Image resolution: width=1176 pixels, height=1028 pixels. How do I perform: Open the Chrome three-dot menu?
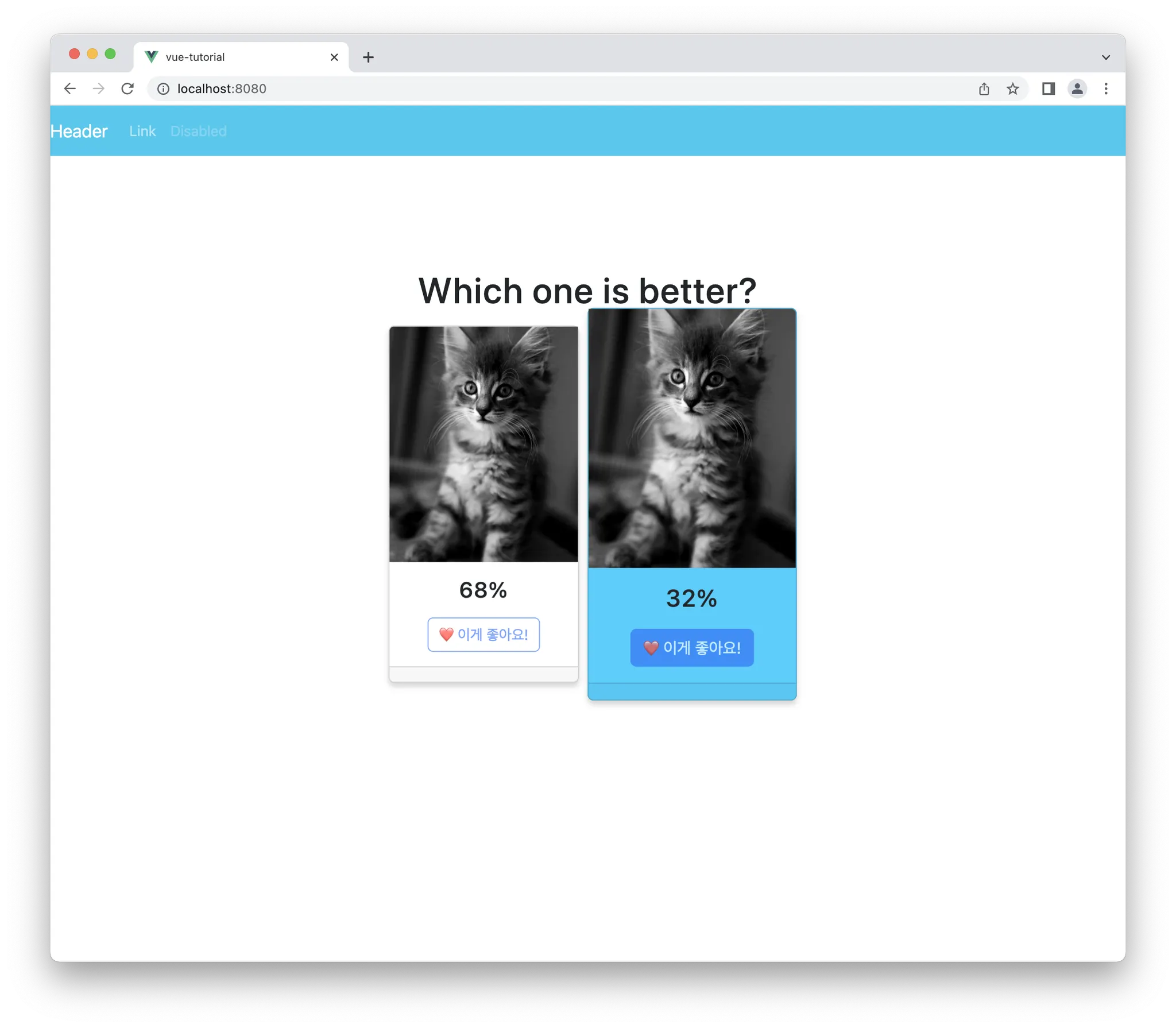tap(1106, 88)
